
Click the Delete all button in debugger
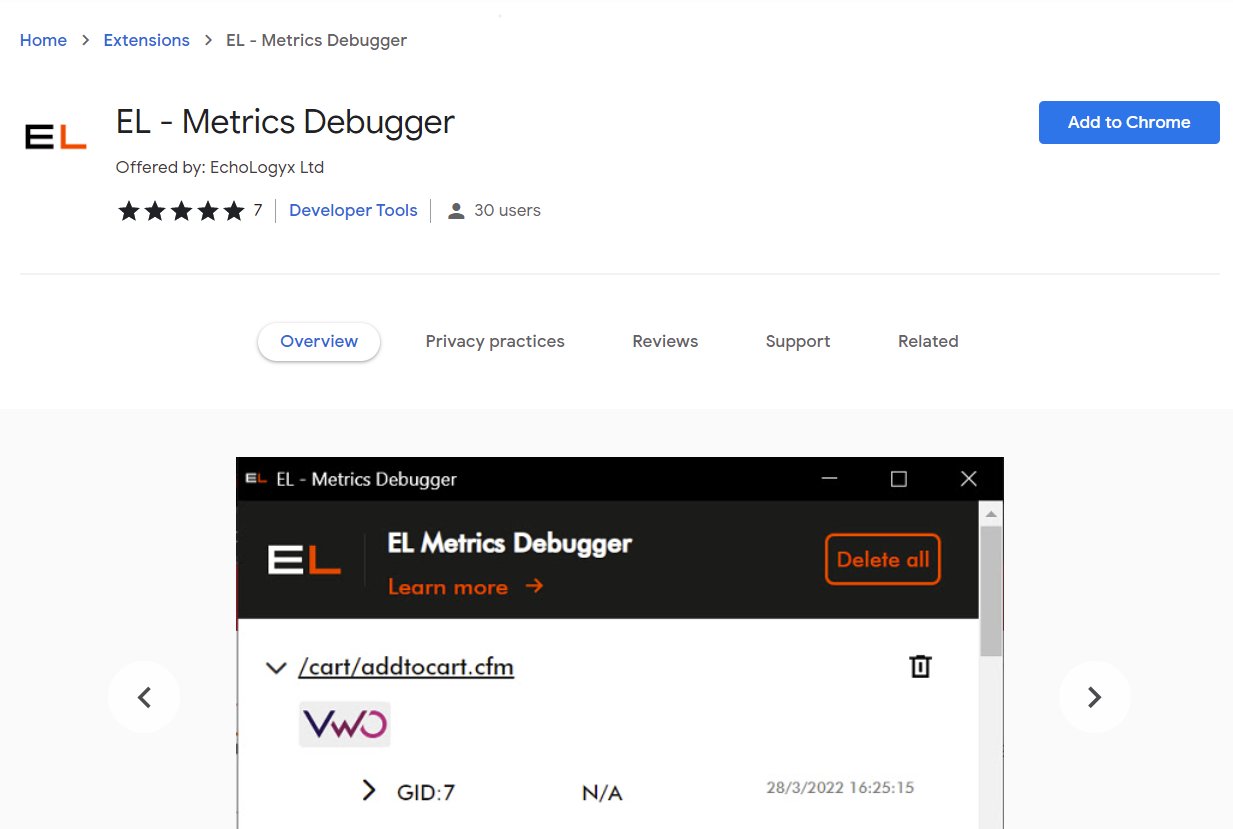(883, 559)
